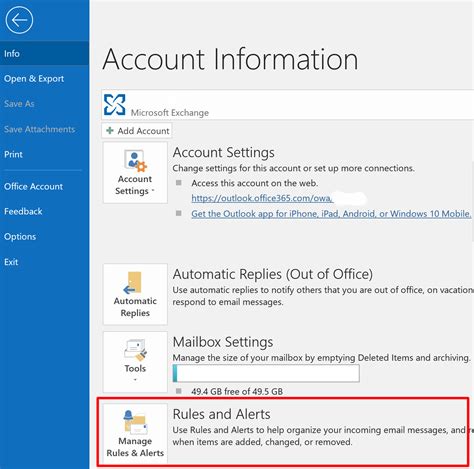Open the Account Settings button
Image resolution: width=474 pixels, height=469 pixels.
[x=135, y=173]
